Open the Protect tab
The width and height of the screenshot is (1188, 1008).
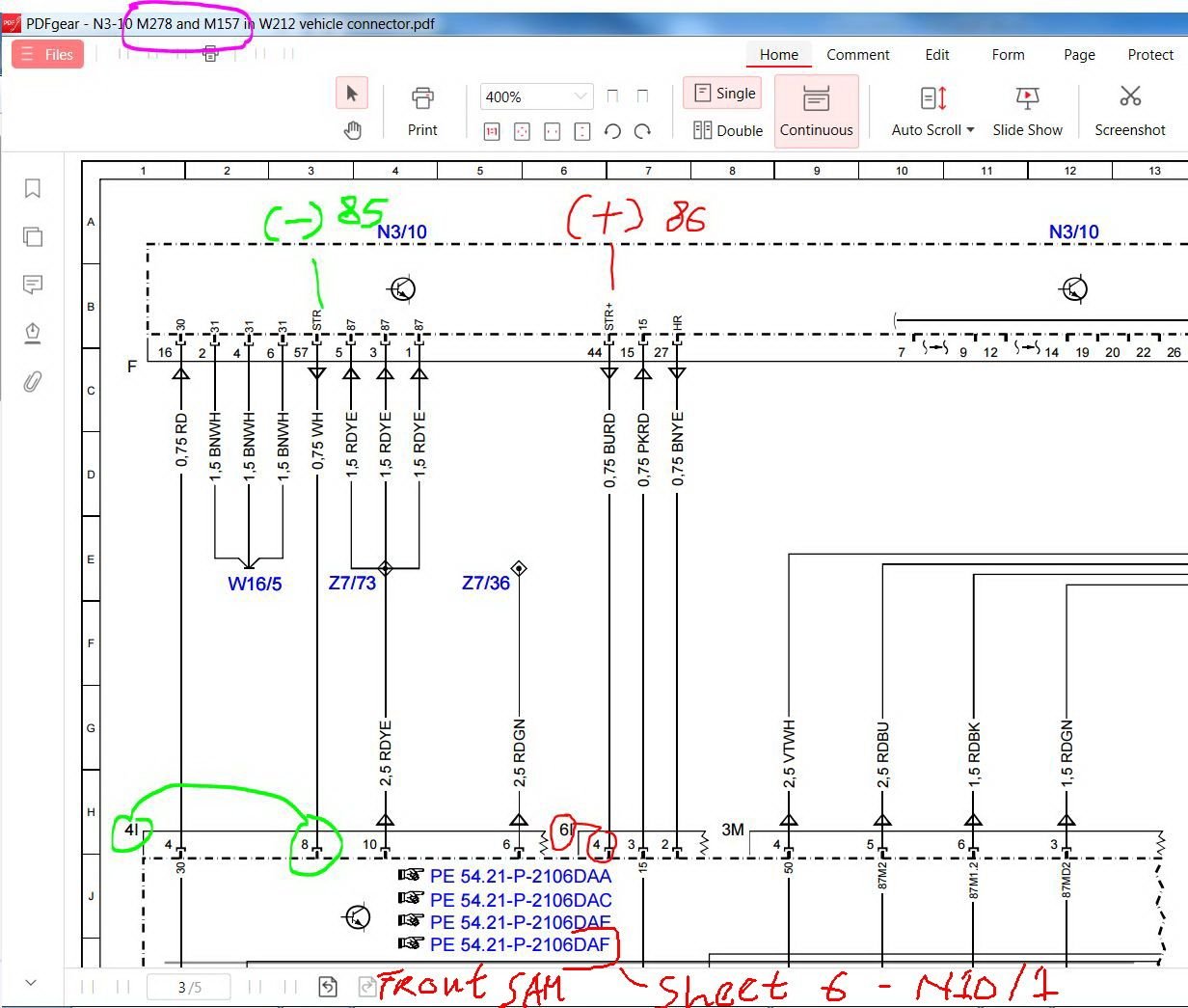click(x=1149, y=55)
